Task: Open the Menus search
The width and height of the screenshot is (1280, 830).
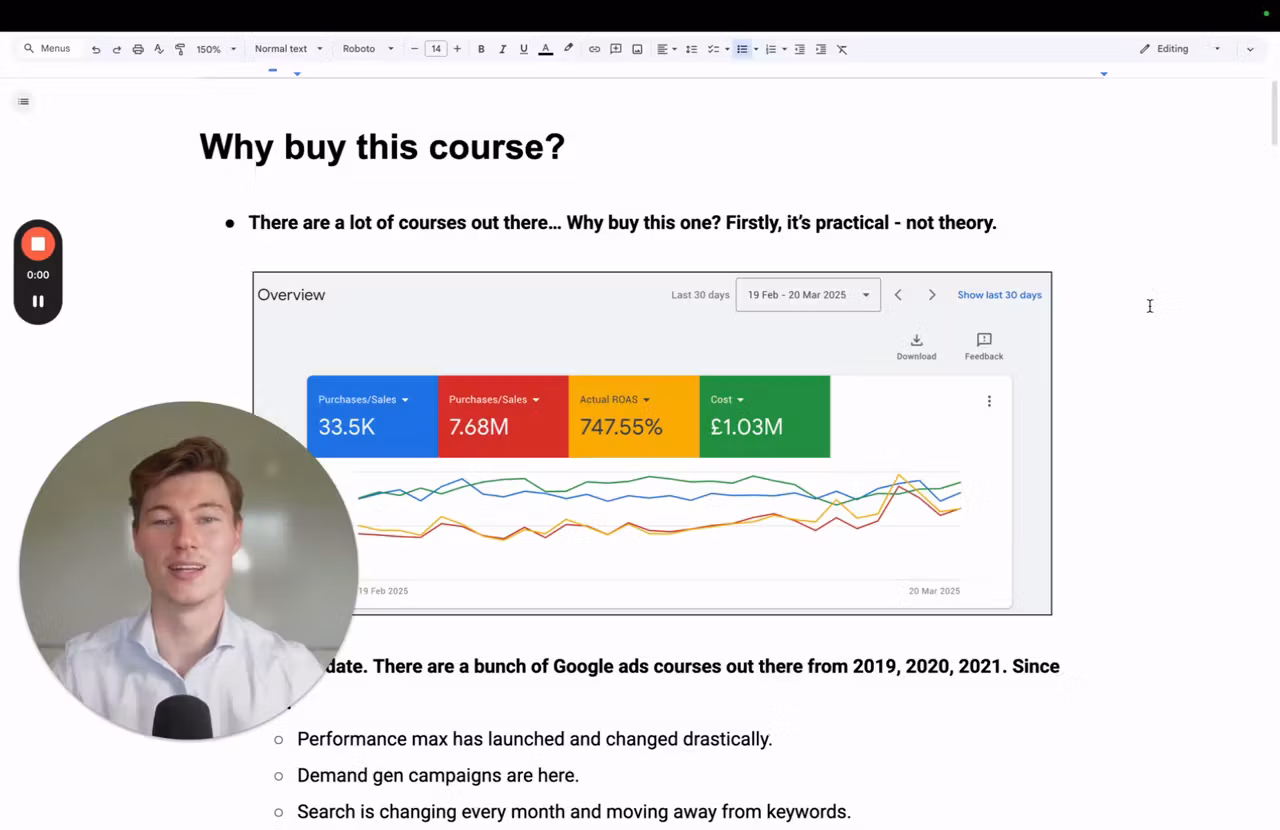Action: click(x=47, y=48)
